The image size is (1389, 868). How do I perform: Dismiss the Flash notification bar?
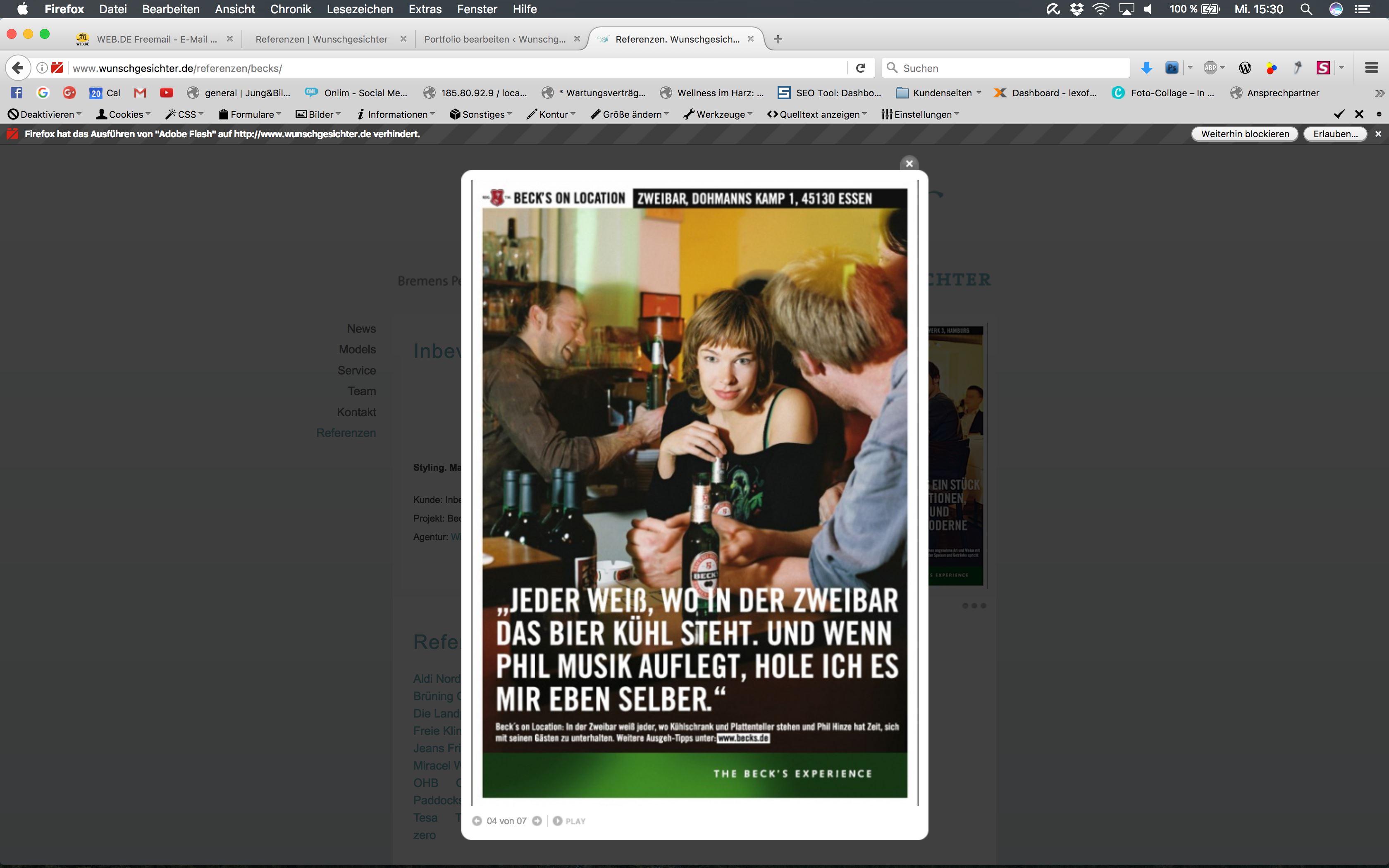point(1378,134)
